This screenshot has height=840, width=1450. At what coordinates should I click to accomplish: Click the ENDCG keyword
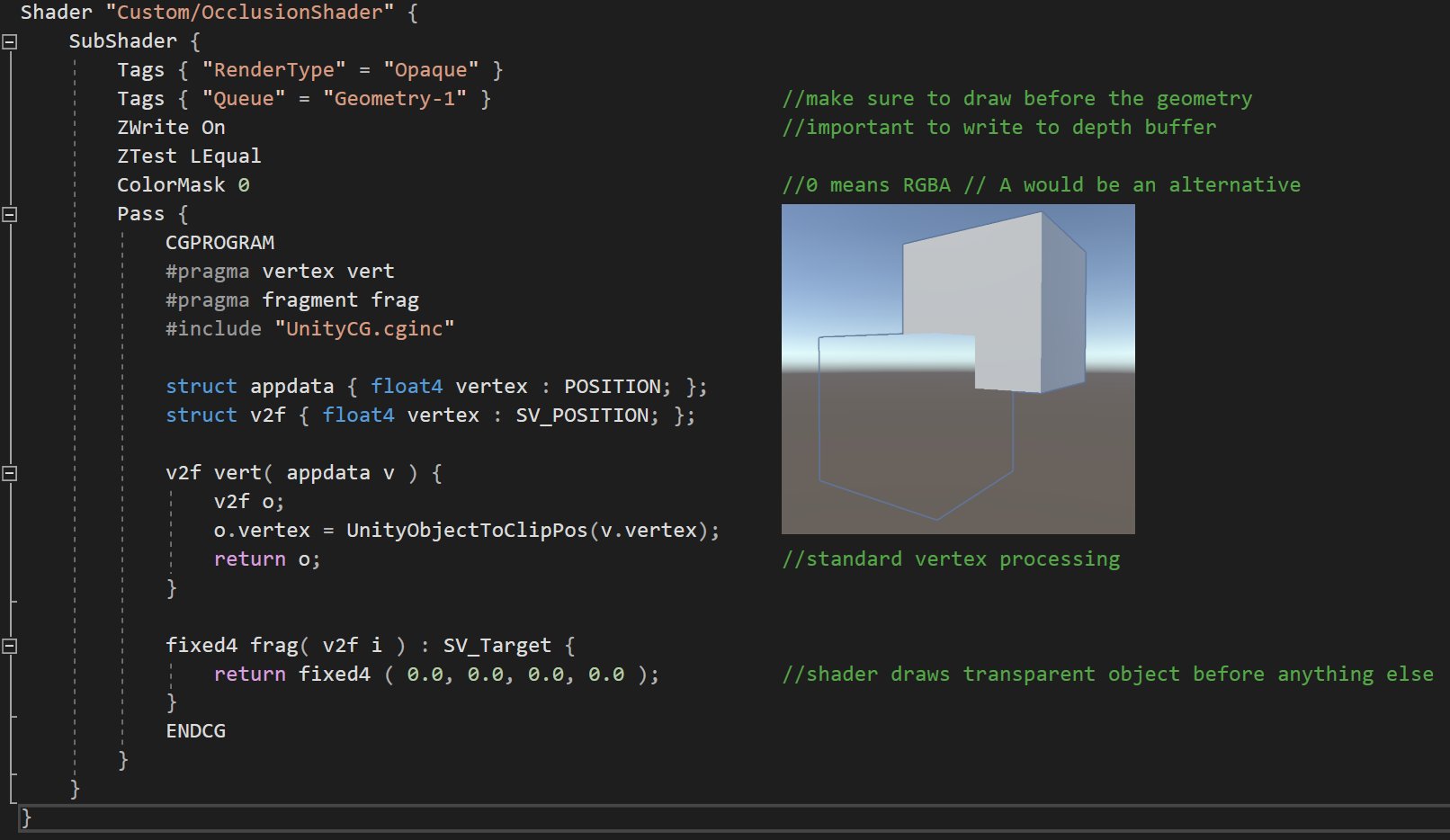[x=195, y=731]
